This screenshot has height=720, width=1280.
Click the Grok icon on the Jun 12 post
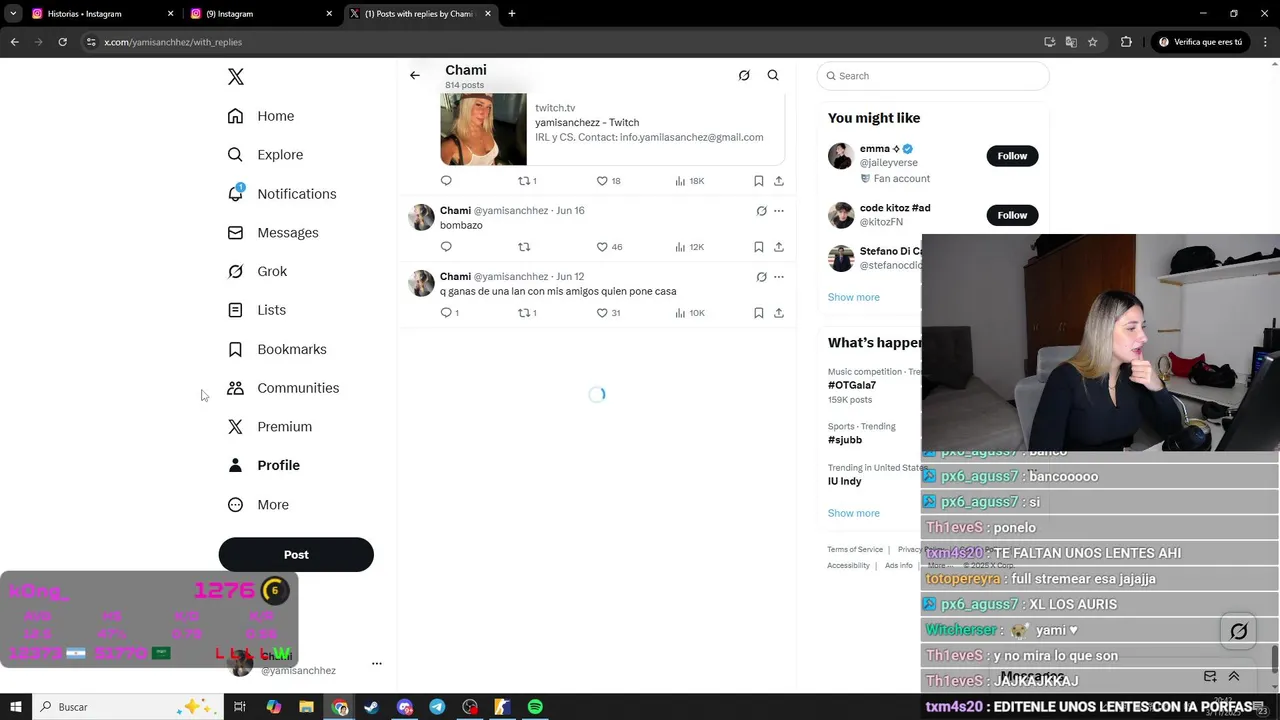point(761,277)
